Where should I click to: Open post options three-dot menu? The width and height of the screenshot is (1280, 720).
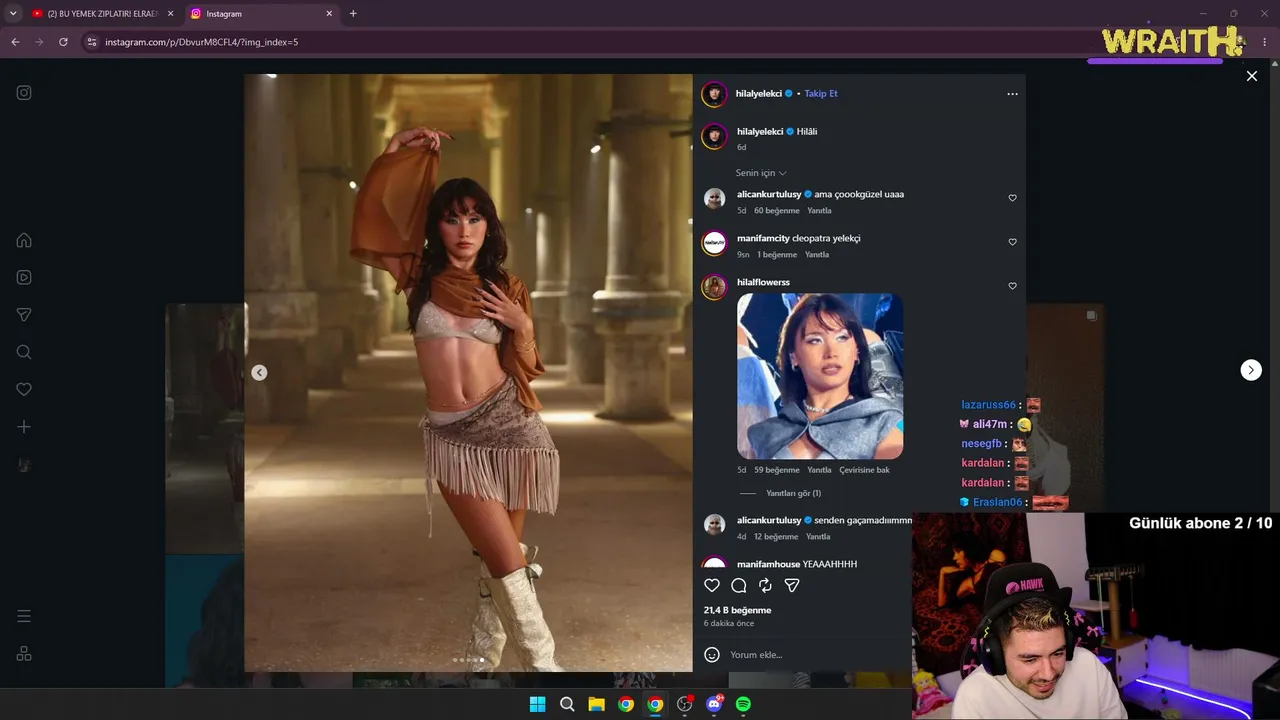click(1012, 94)
